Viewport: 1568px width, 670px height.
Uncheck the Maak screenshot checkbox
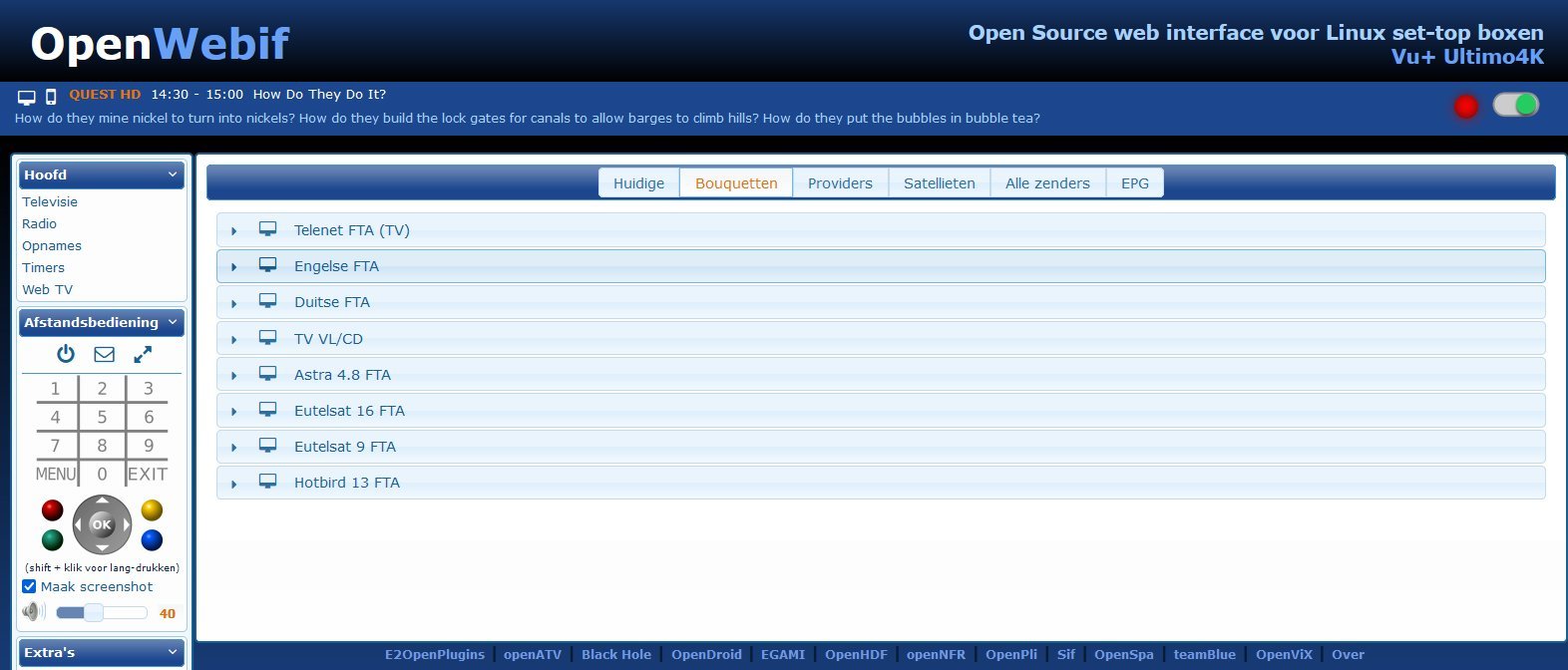[29, 586]
